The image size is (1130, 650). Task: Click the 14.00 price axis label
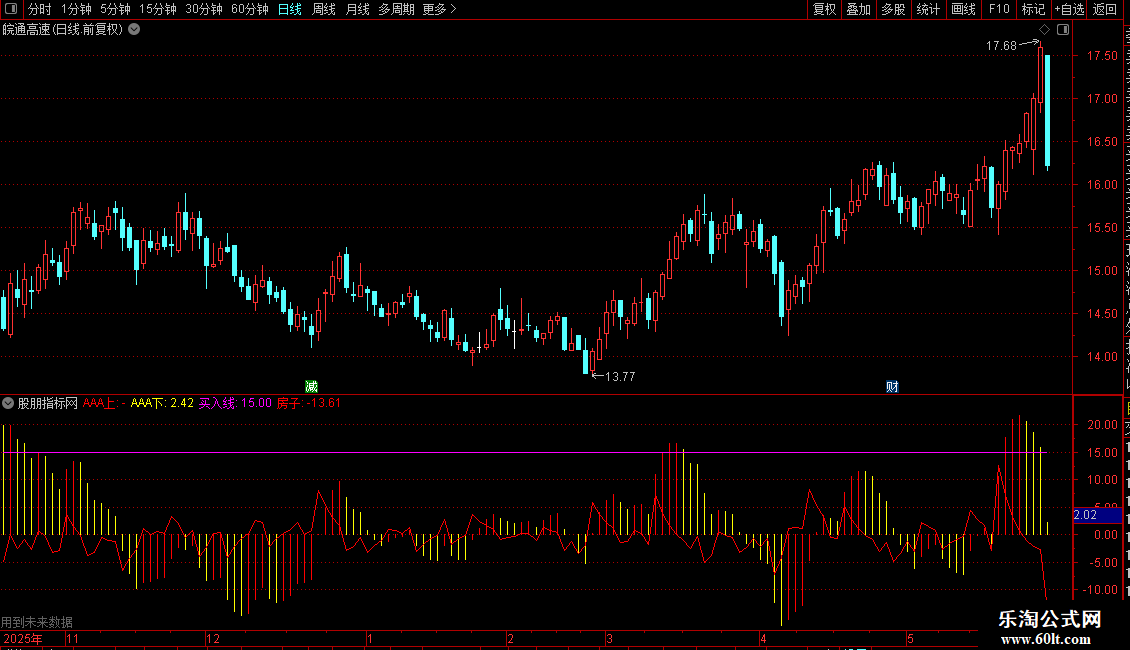1102,357
